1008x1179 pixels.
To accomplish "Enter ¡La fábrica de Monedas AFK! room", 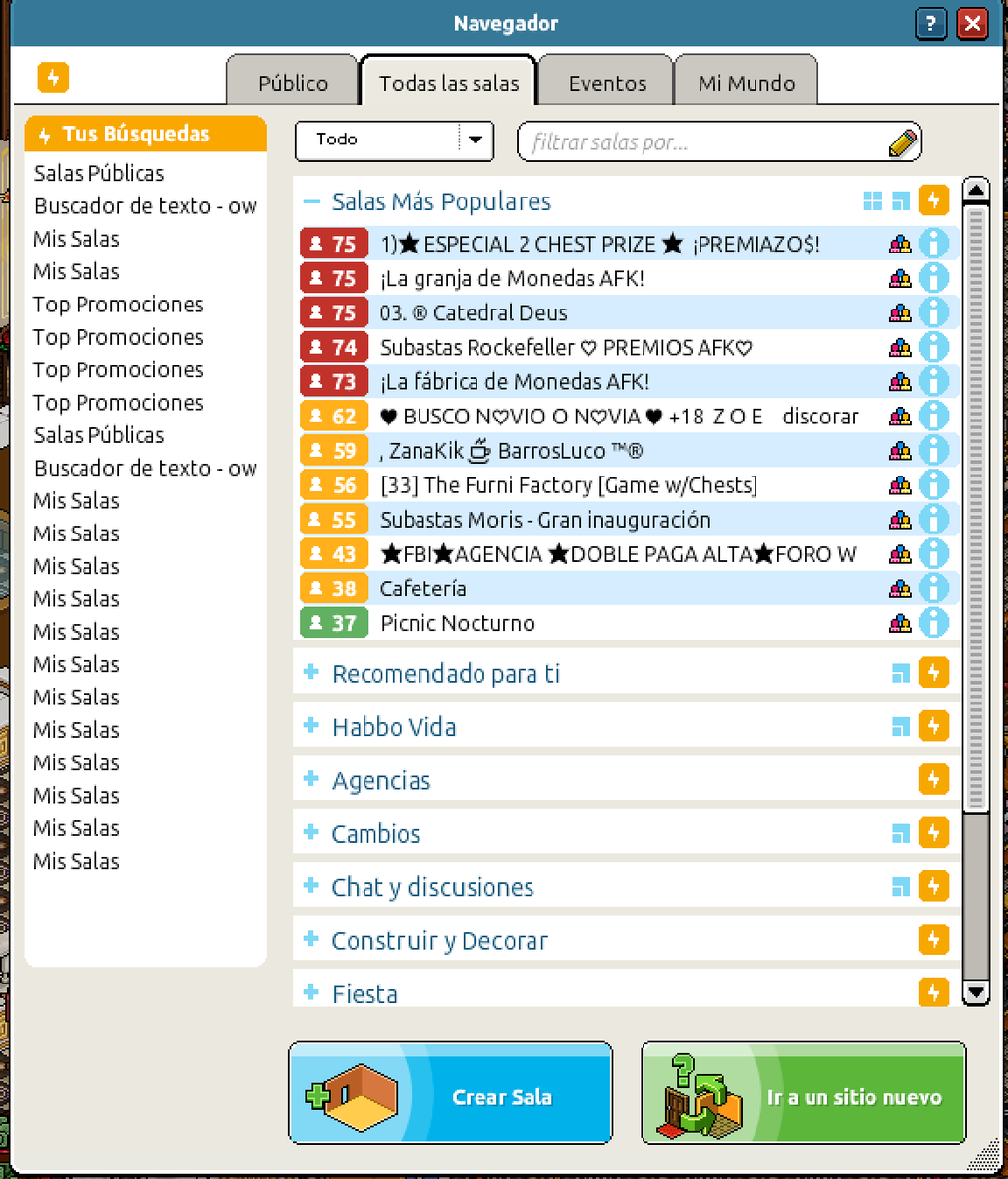I will pos(627,381).
